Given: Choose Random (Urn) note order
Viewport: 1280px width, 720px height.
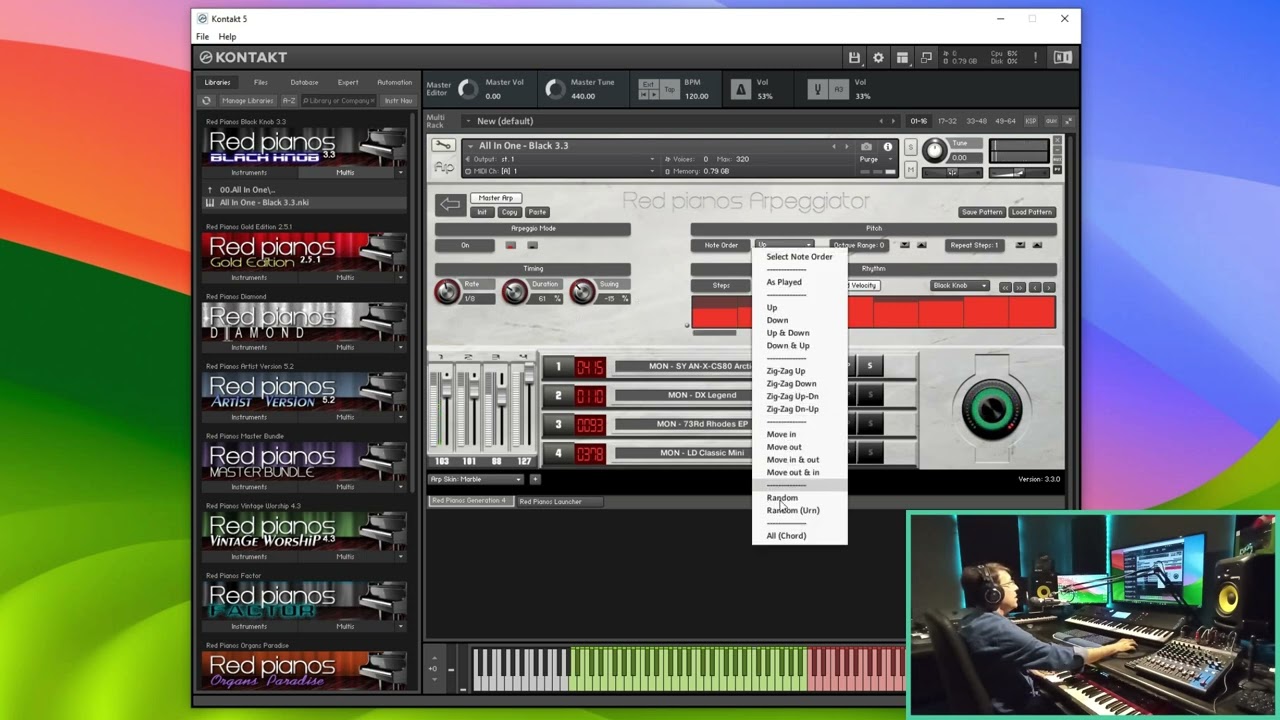Looking at the screenshot, I should (793, 510).
